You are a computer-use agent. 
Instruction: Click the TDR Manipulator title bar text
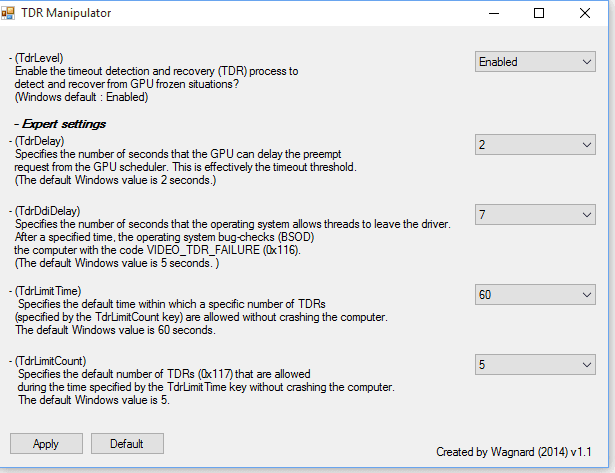(x=66, y=13)
